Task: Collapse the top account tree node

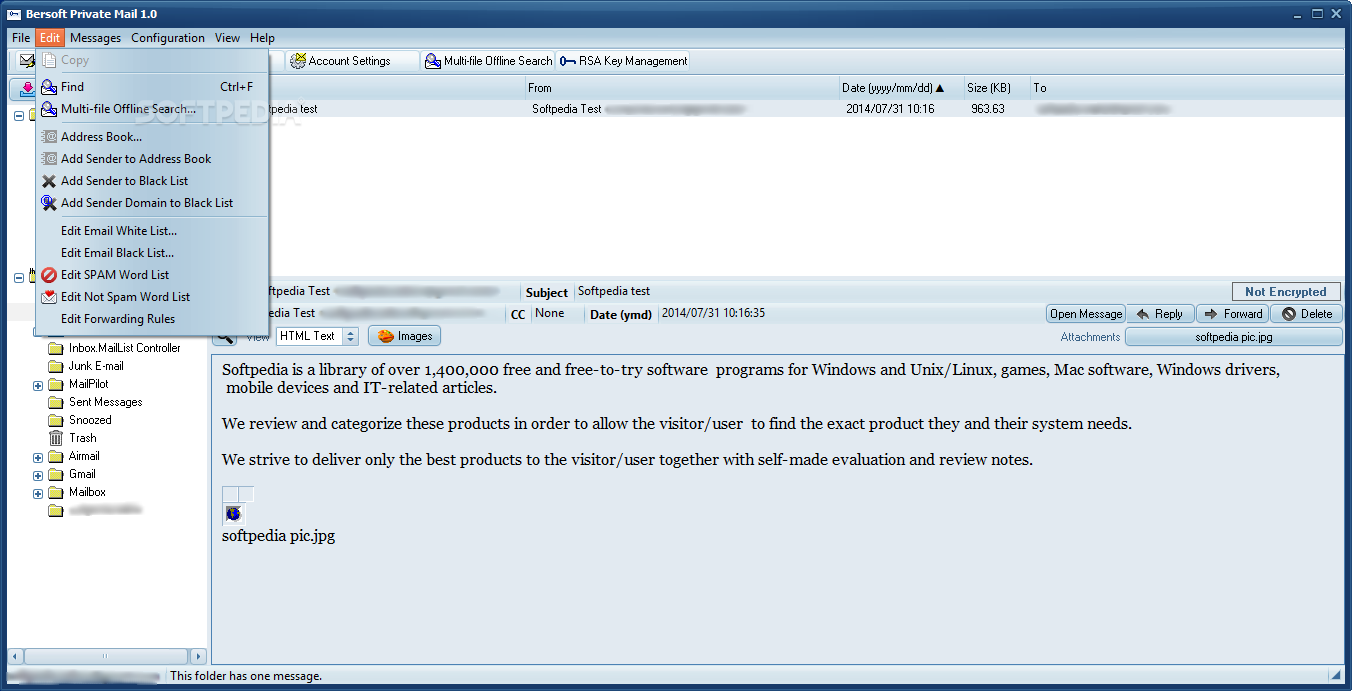Action: 19,116
